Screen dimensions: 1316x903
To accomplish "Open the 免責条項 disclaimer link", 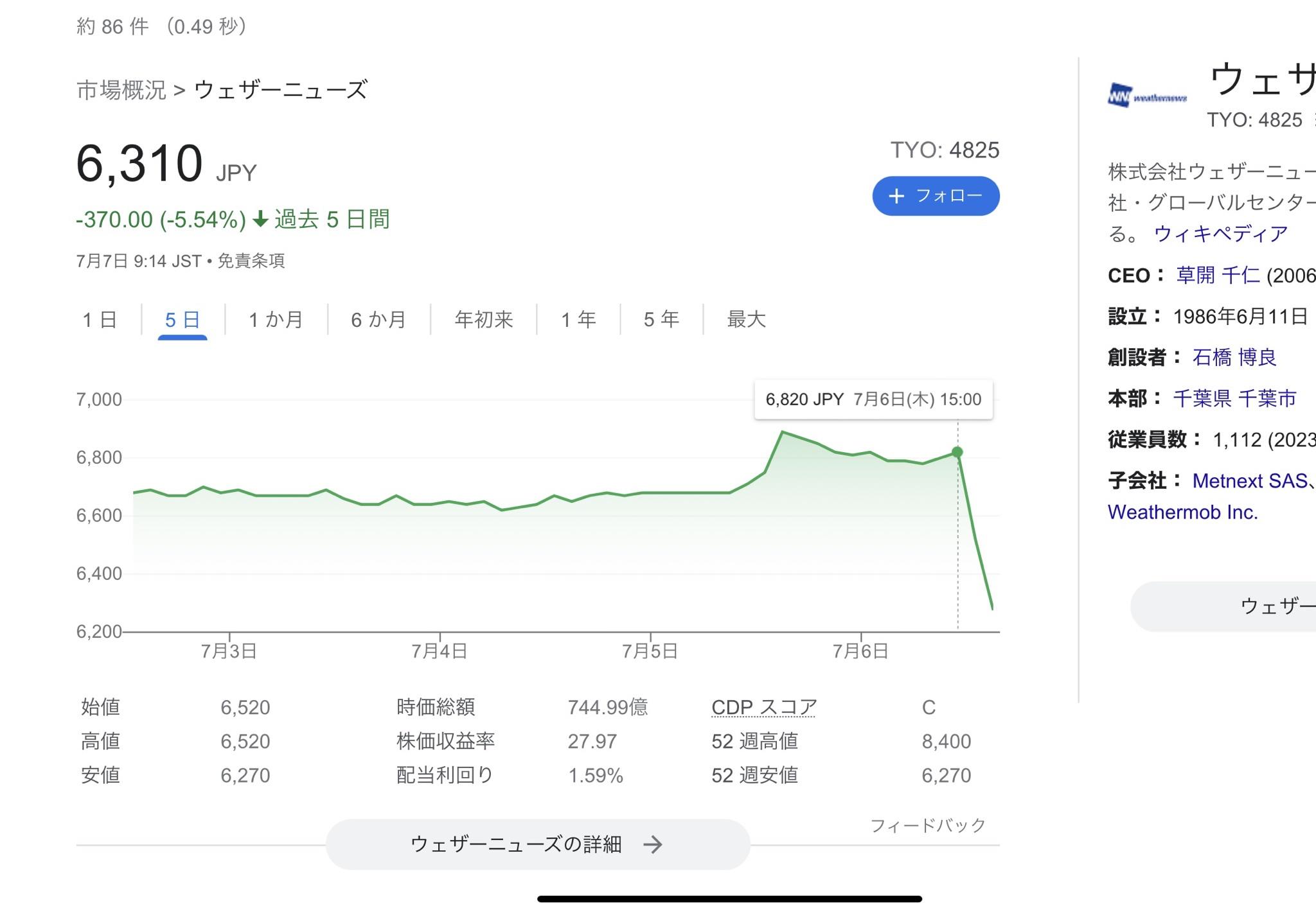I will pyautogui.click(x=251, y=261).
